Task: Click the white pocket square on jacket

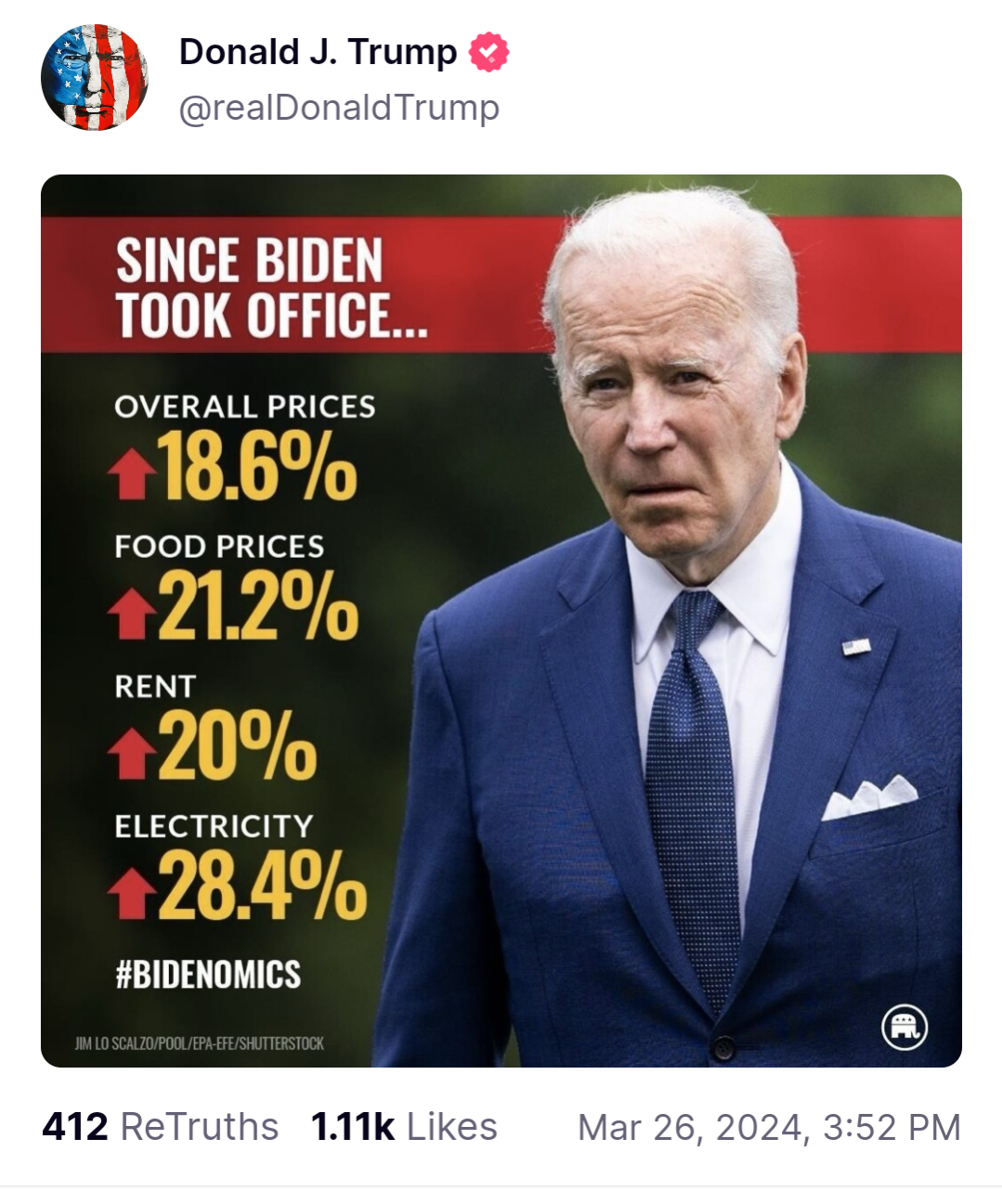Action: click(868, 797)
